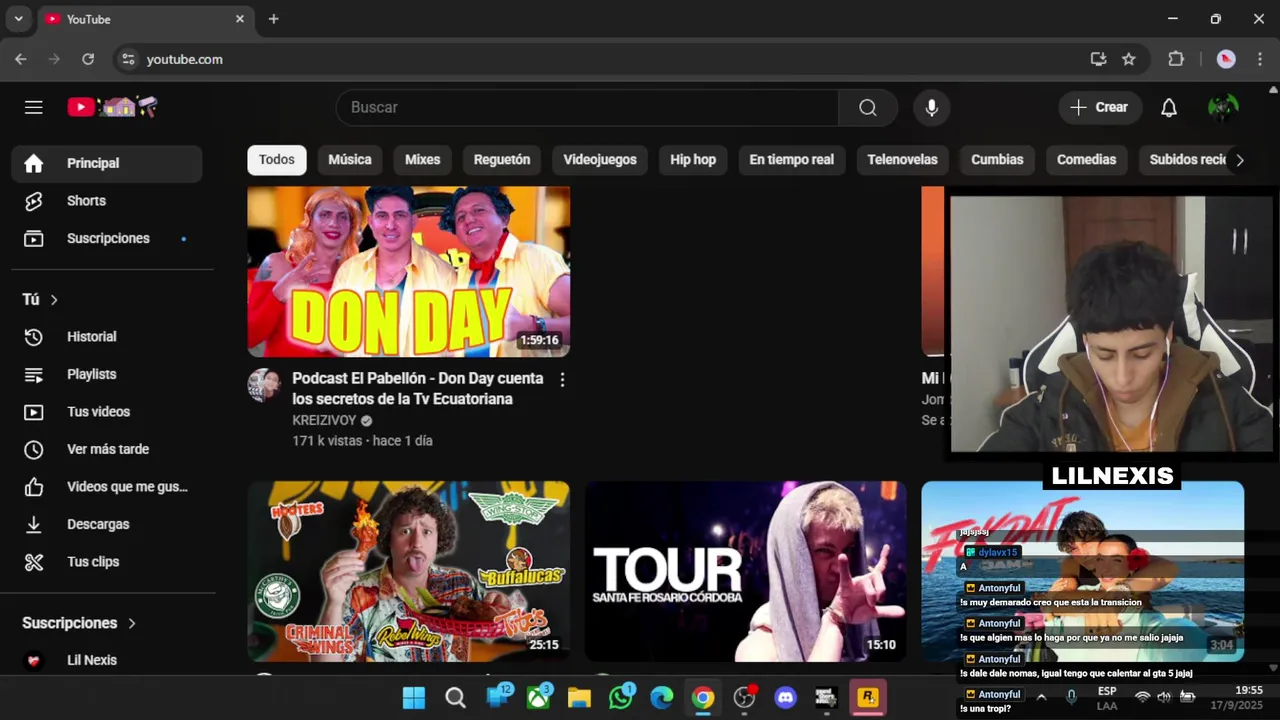1280x720 pixels.
Task: Open Lil Nexis subscribed channel
Action: (107, 660)
